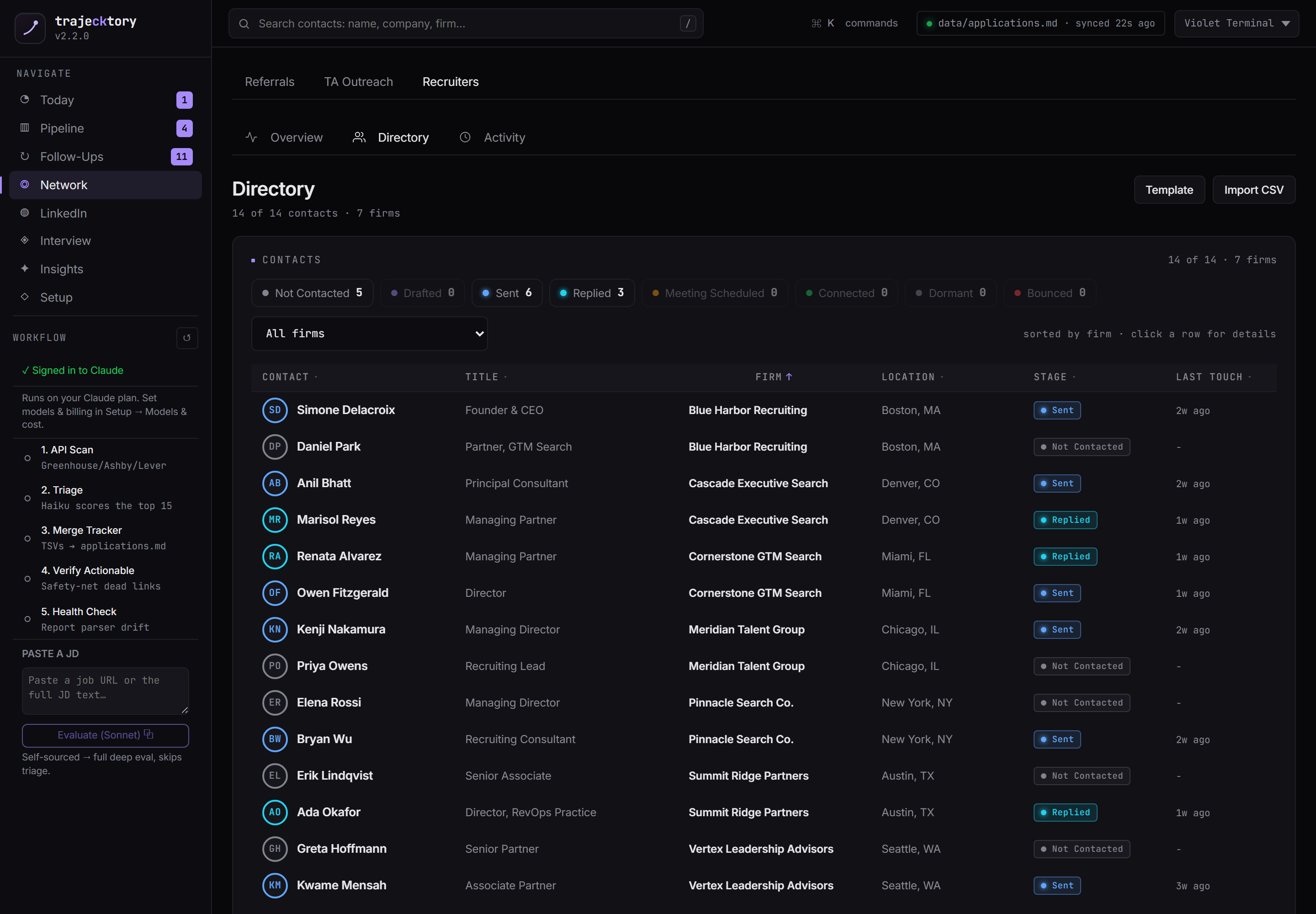The height and width of the screenshot is (914, 1316).
Task: Sort by the FIRM column header
Action: point(774,377)
